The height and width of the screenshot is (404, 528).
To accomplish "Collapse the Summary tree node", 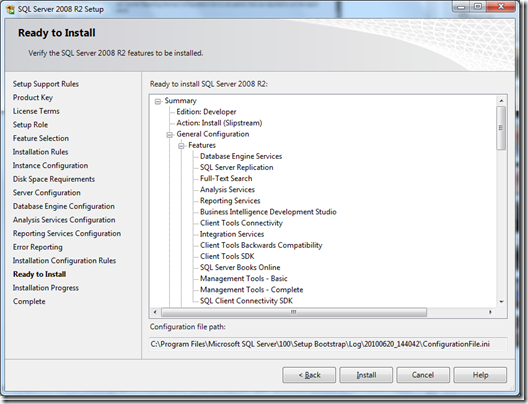I will 158,101.
